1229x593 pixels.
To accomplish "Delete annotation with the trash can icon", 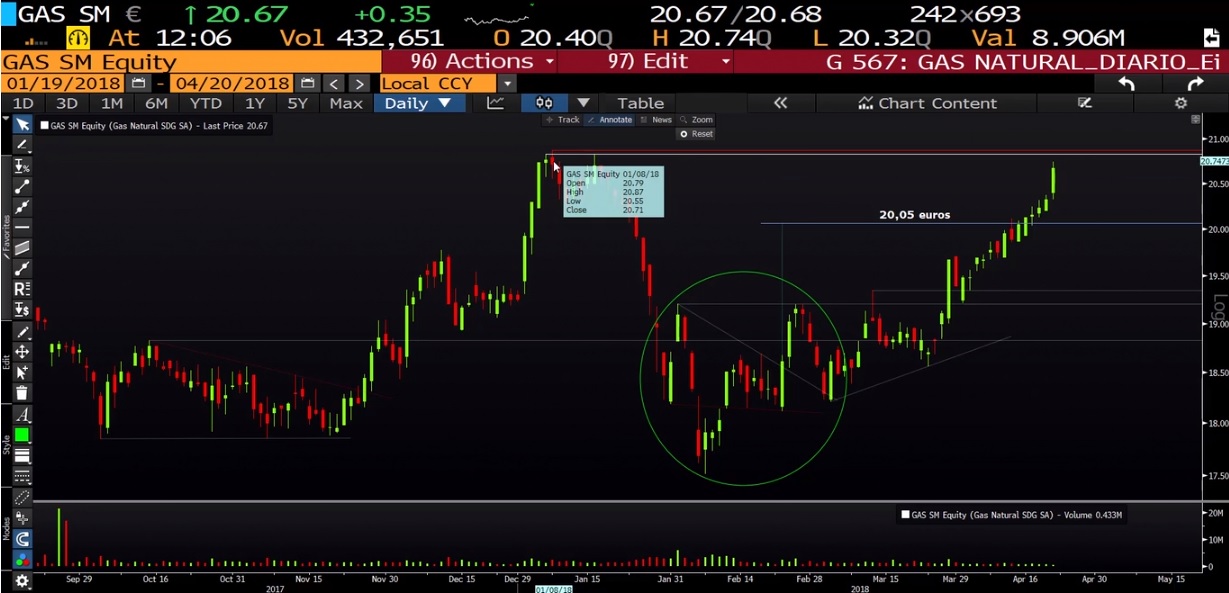I will [x=21, y=393].
